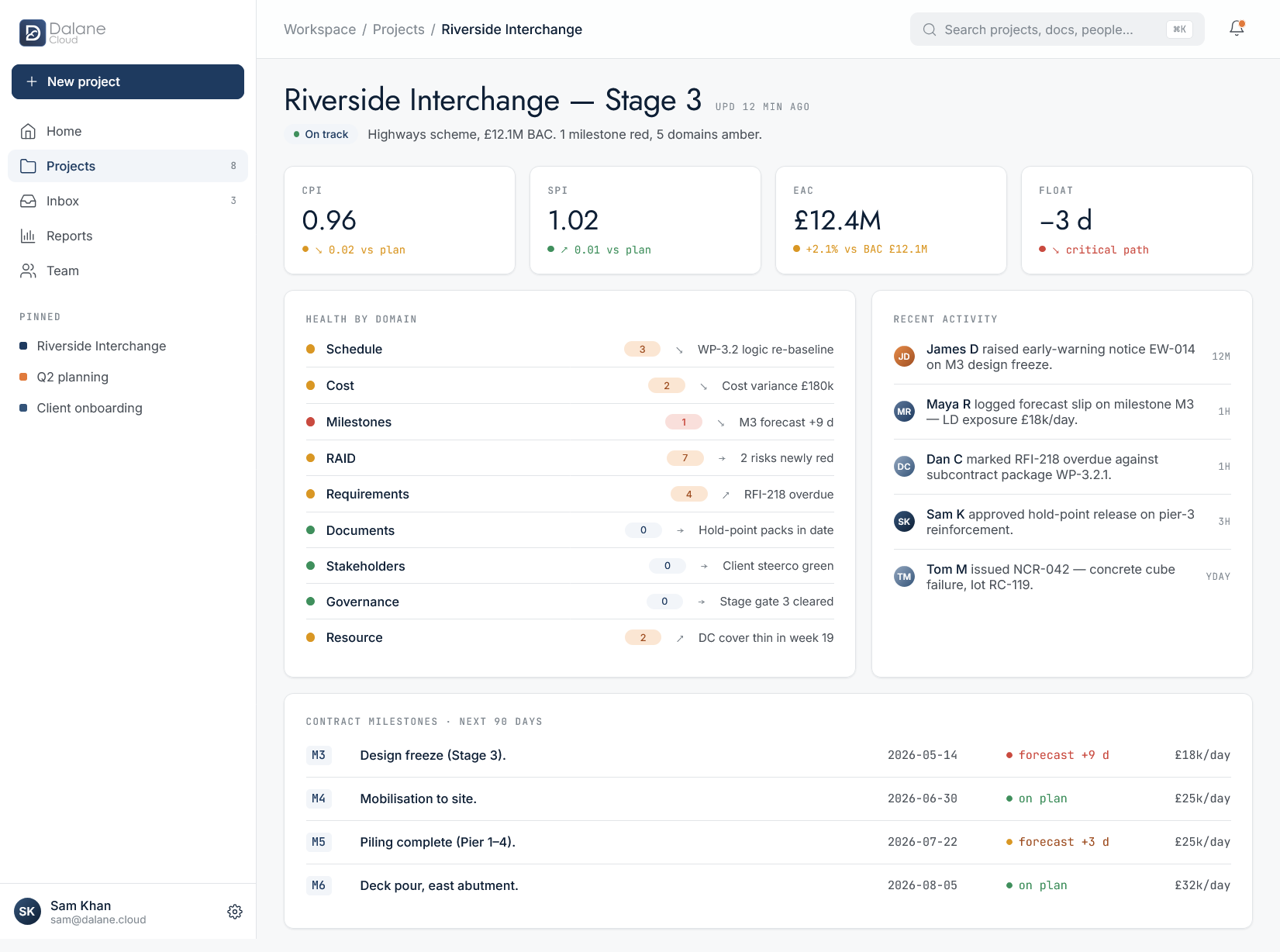The height and width of the screenshot is (952, 1280).
Task: Go to Home in sidebar
Action: [x=128, y=131]
